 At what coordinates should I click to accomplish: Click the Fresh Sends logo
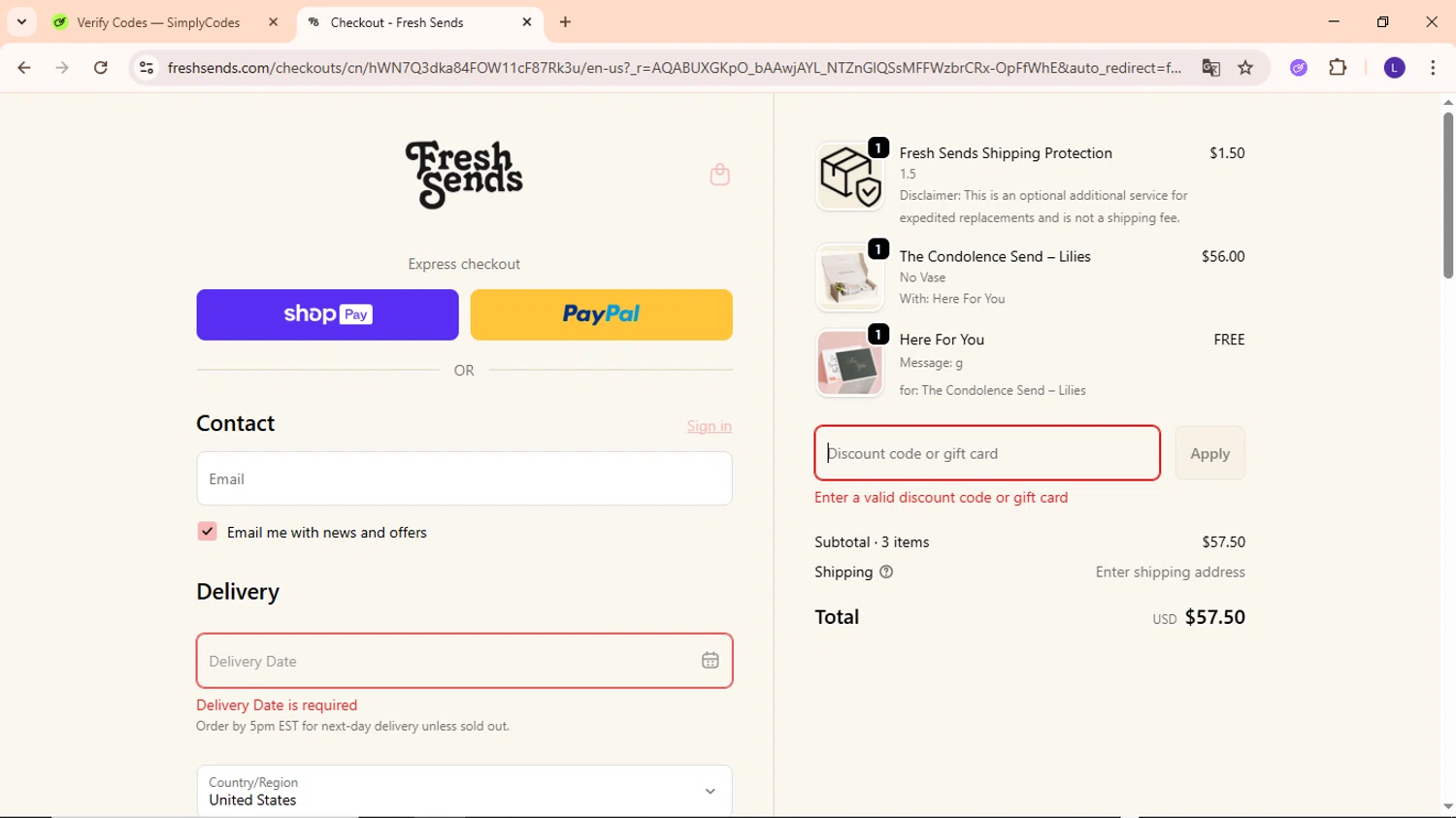(464, 175)
